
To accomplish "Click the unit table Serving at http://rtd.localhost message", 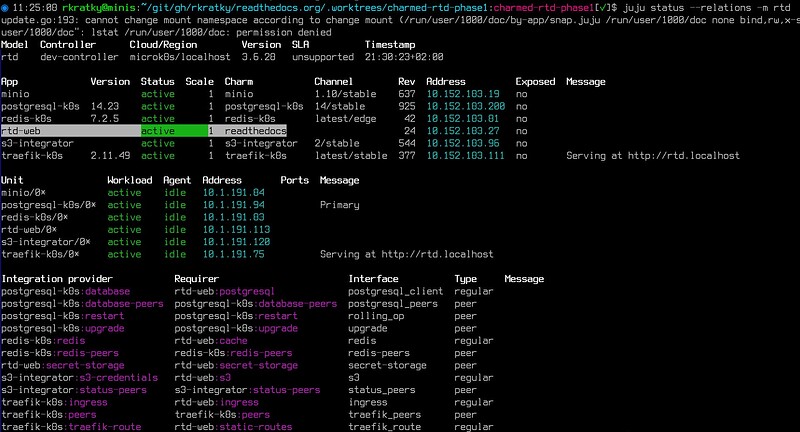I will point(407,254).
